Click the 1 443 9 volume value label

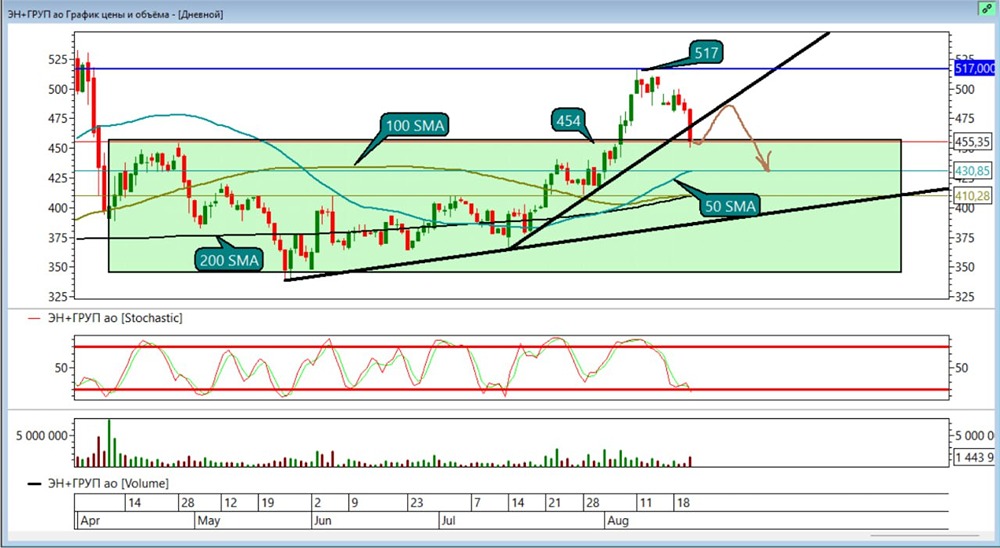coord(973,457)
